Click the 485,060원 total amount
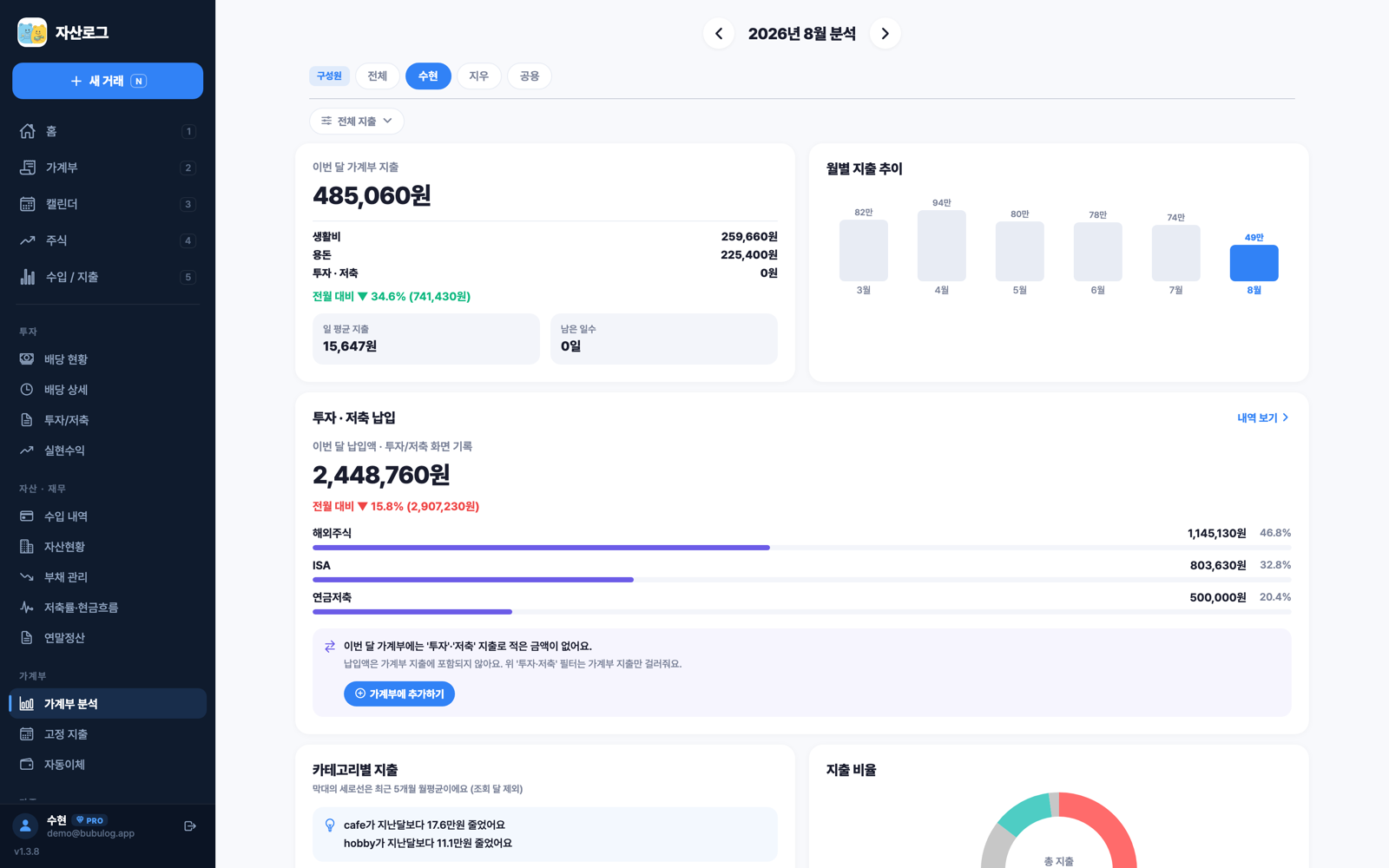 pyautogui.click(x=372, y=196)
